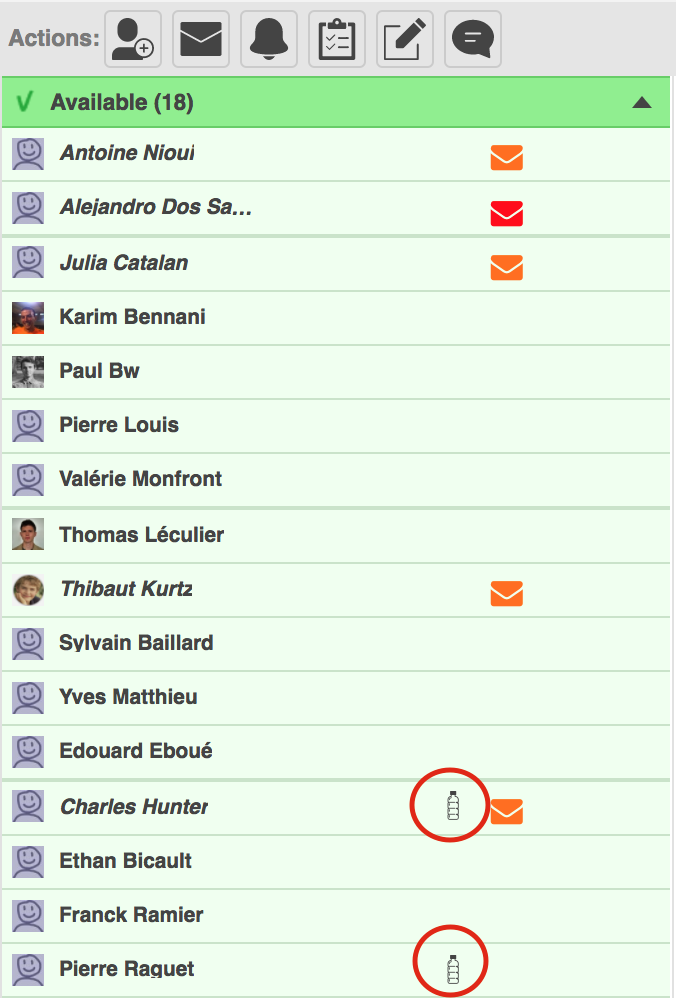Click Paul Bw's profile photo
The image size is (676, 998).
pos(28,371)
